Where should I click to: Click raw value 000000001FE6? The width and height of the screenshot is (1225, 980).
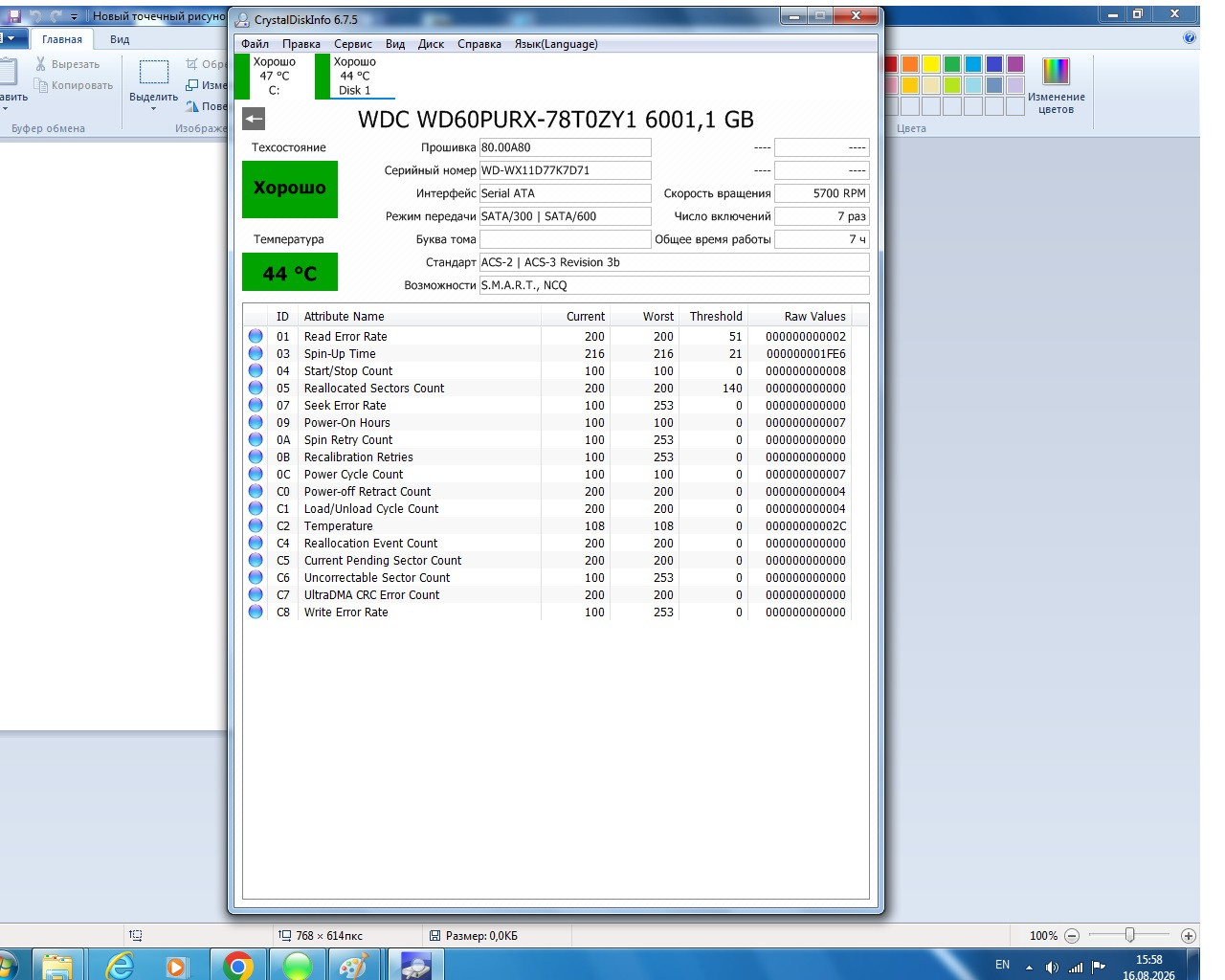click(x=806, y=354)
